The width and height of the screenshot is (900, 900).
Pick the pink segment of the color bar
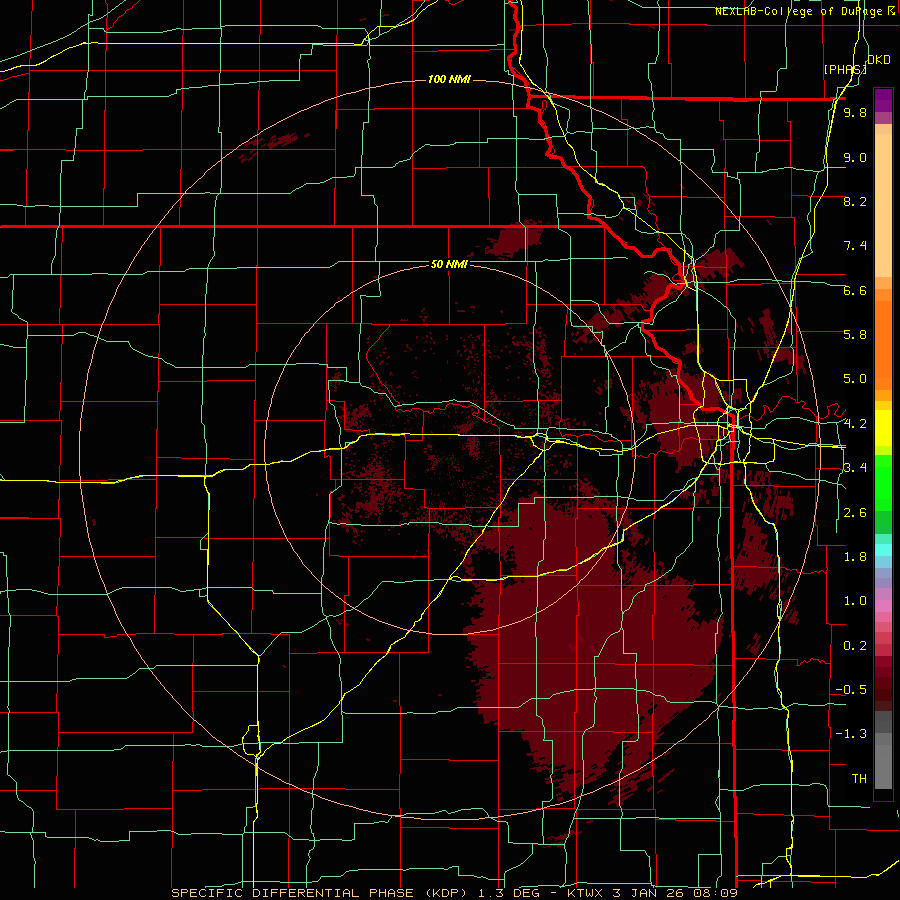pyautogui.click(x=883, y=606)
